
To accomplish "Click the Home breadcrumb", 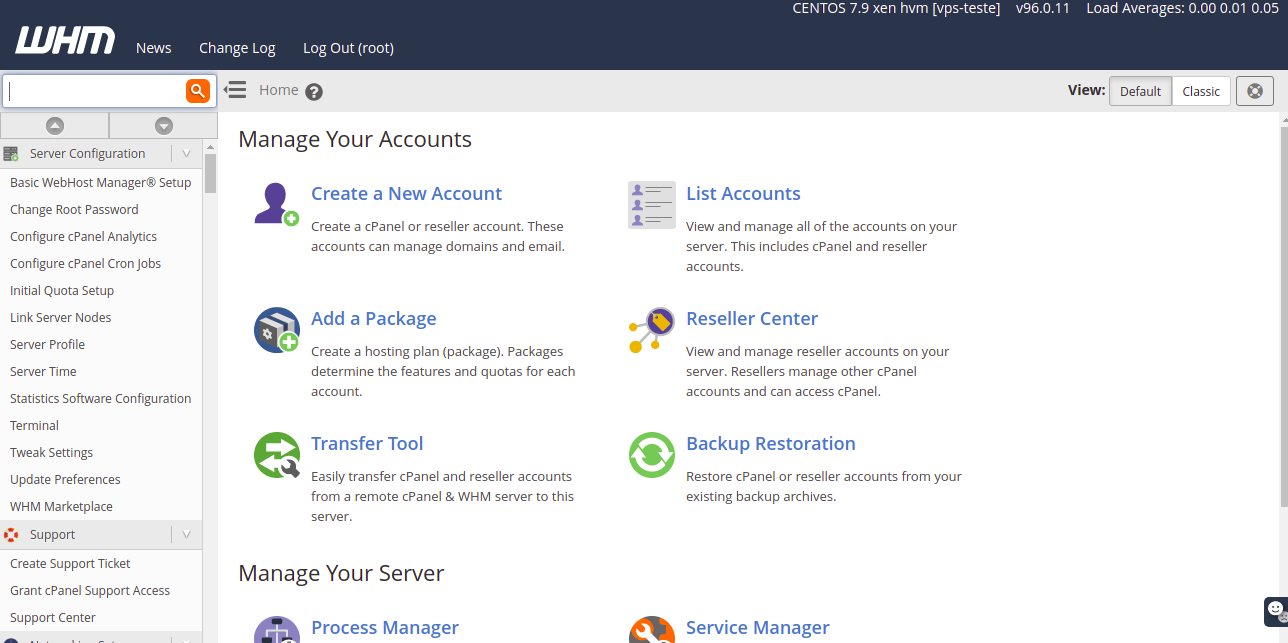I will coord(279,90).
